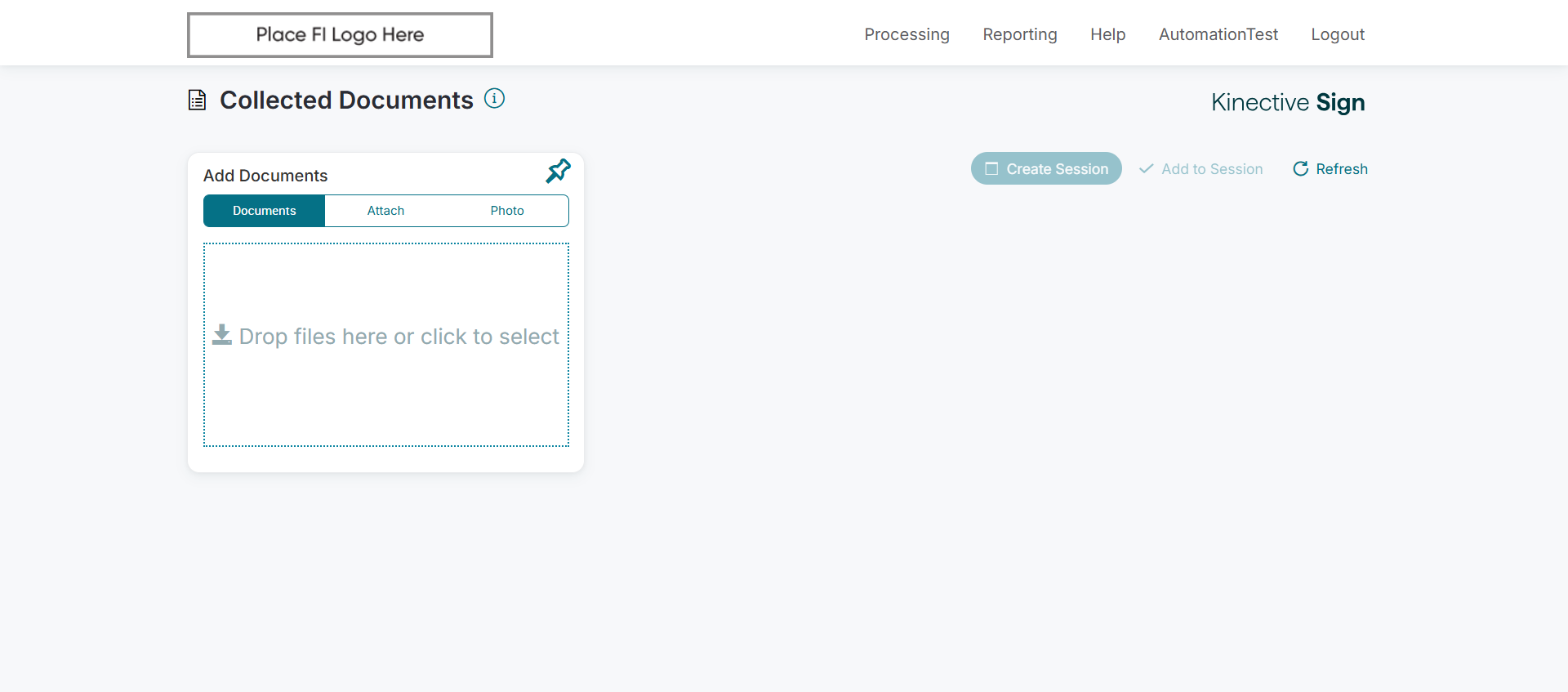Image resolution: width=1568 pixels, height=692 pixels.
Task: Click the Create Session button
Action: click(x=1046, y=168)
